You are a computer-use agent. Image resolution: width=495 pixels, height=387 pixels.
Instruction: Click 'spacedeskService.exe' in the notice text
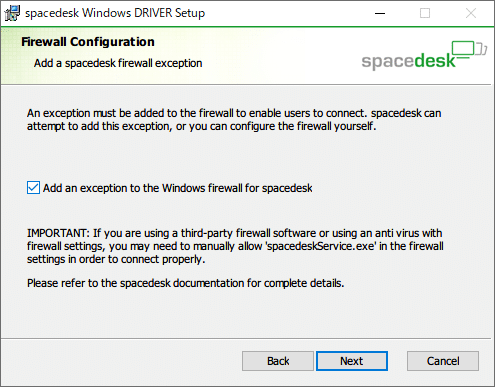[321, 246]
